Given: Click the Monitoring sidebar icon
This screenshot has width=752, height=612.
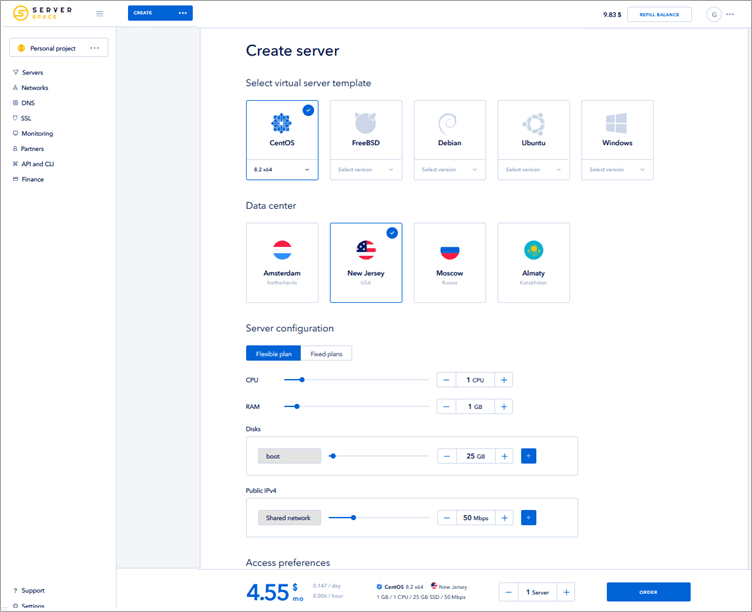Looking at the screenshot, I should point(15,133).
